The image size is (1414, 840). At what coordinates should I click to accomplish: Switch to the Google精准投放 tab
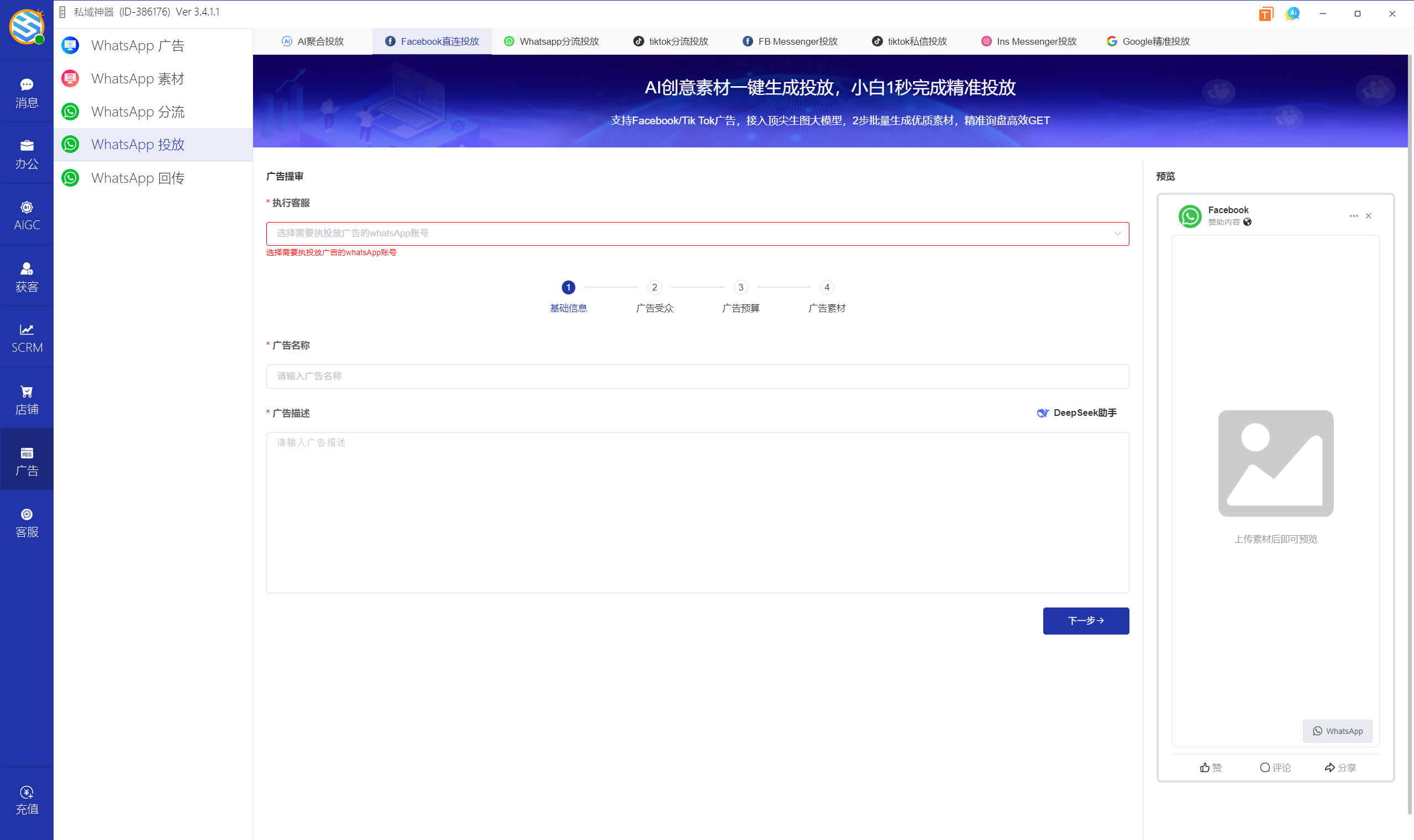[1148, 41]
